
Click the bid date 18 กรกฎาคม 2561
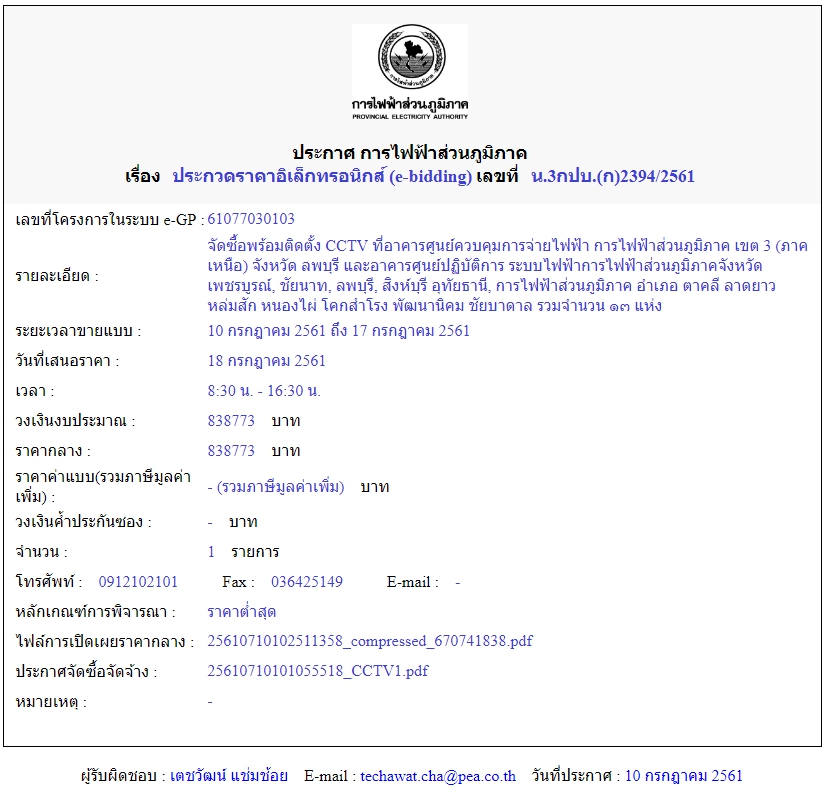[266, 361]
